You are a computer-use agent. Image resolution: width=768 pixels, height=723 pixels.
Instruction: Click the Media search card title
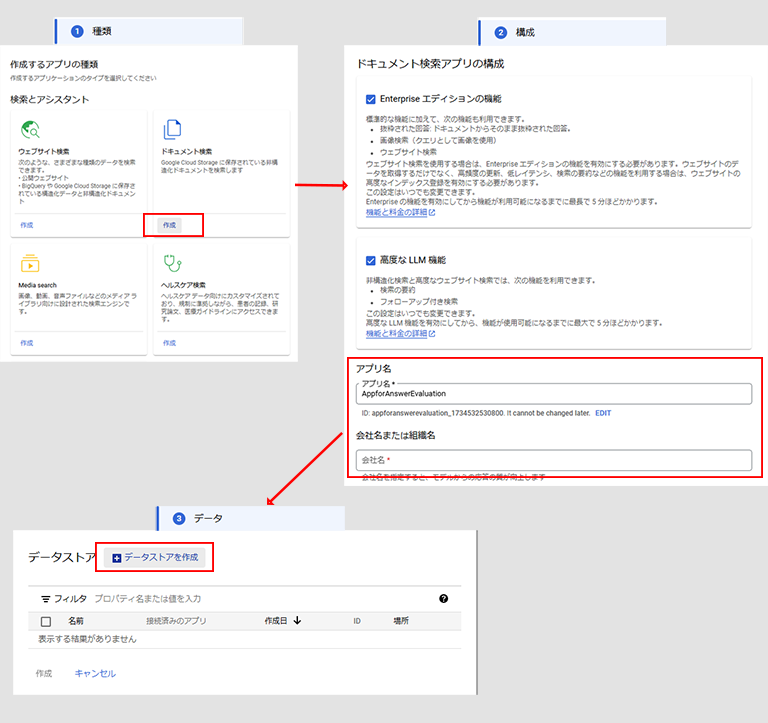point(38,285)
